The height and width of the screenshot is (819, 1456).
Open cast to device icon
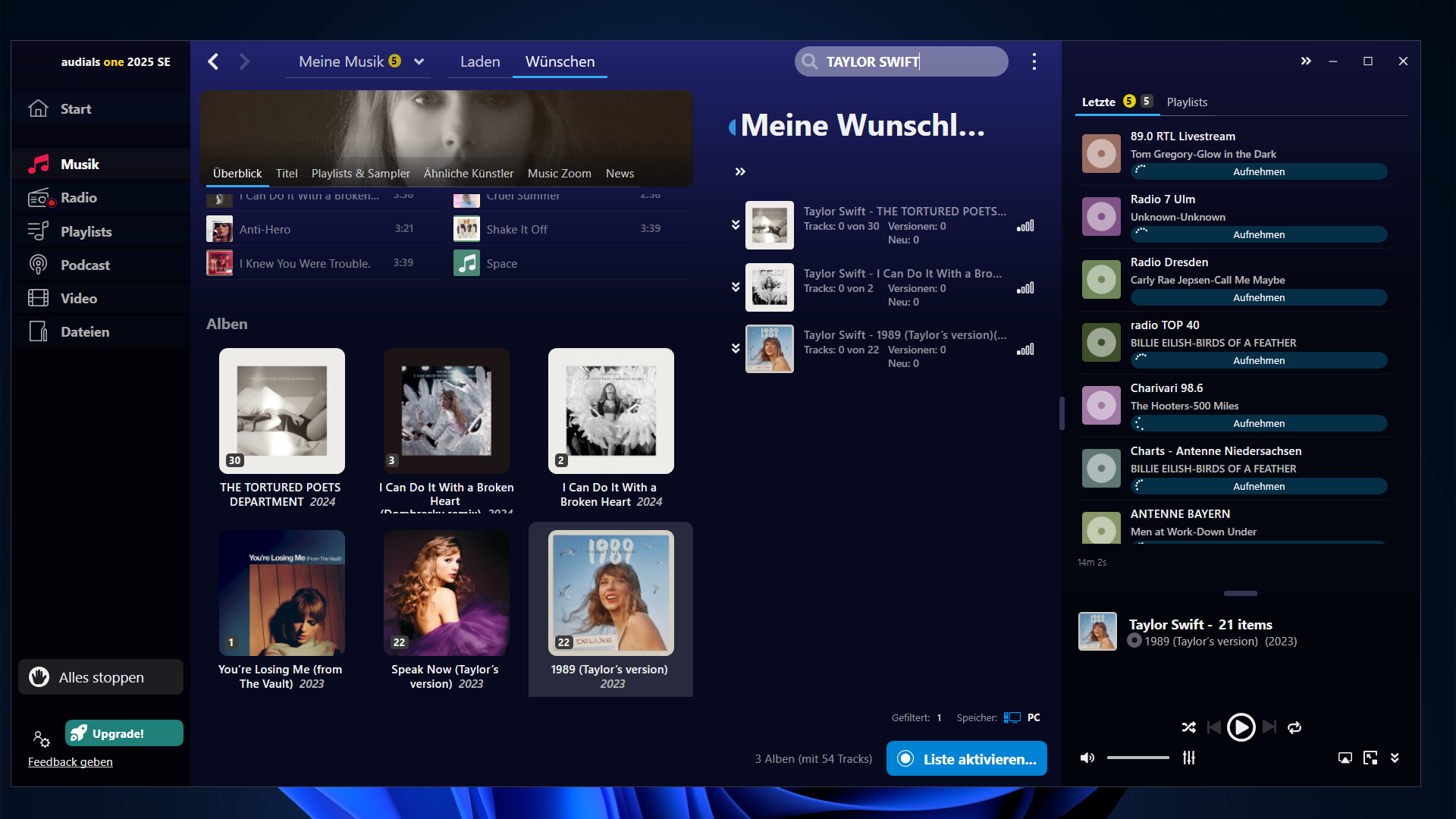1345,758
